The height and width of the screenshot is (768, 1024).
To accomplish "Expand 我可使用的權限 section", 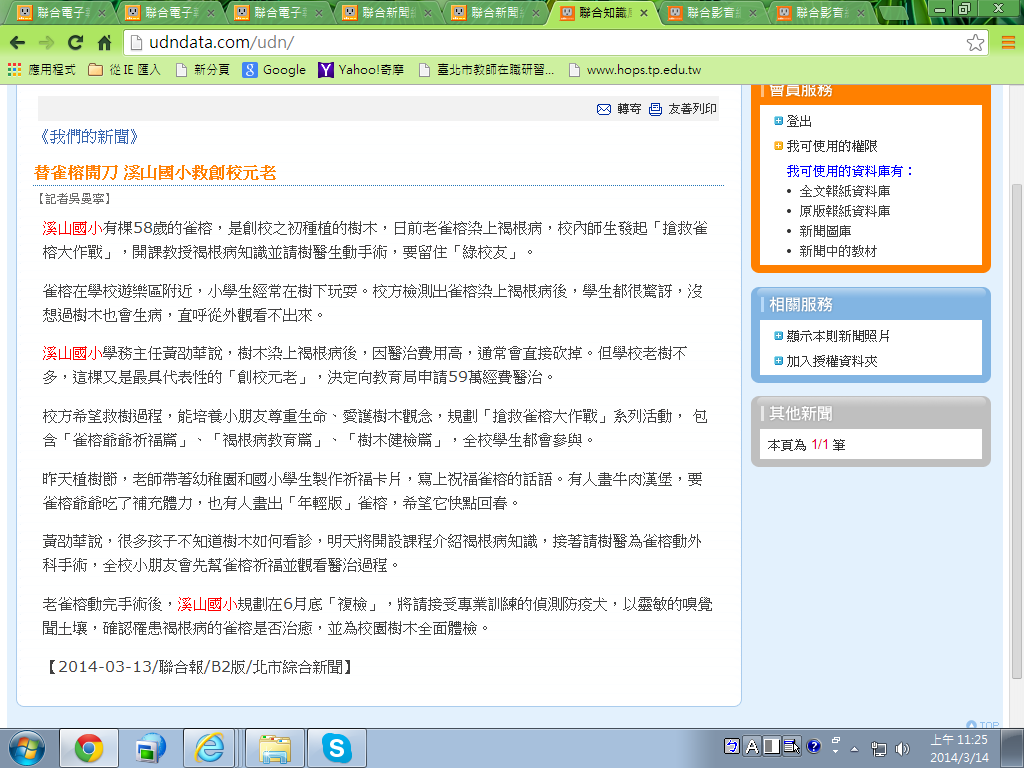I will click(779, 146).
